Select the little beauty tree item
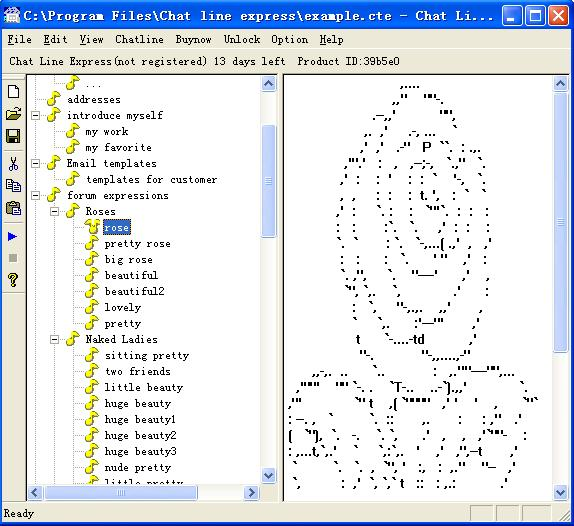Viewport: 574px width, 526px height. coord(144,387)
